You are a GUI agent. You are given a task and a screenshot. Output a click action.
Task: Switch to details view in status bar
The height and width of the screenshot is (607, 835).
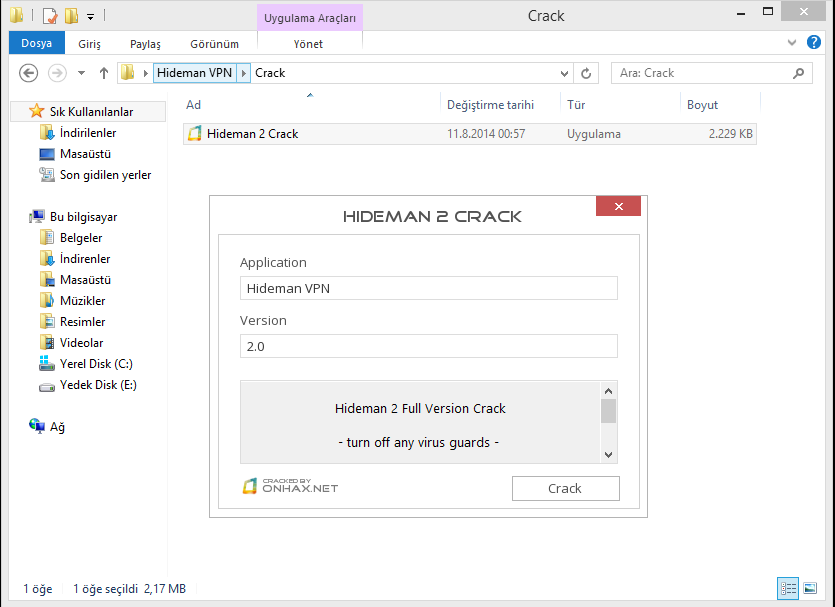point(788,588)
